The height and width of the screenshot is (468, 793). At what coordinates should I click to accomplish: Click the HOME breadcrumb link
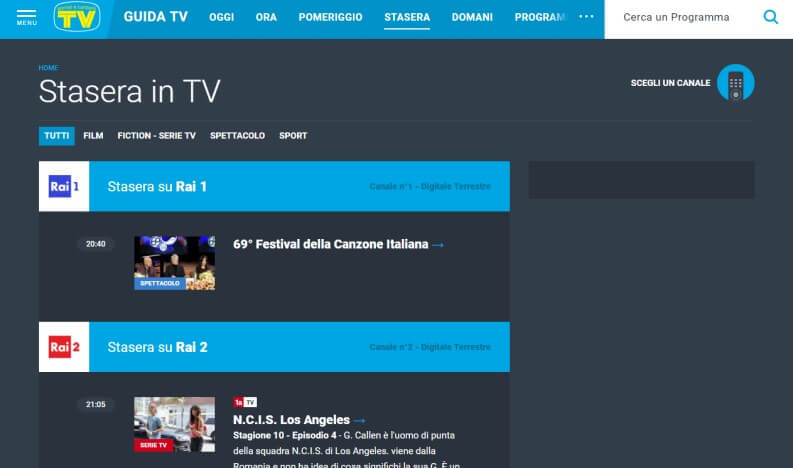(48, 68)
